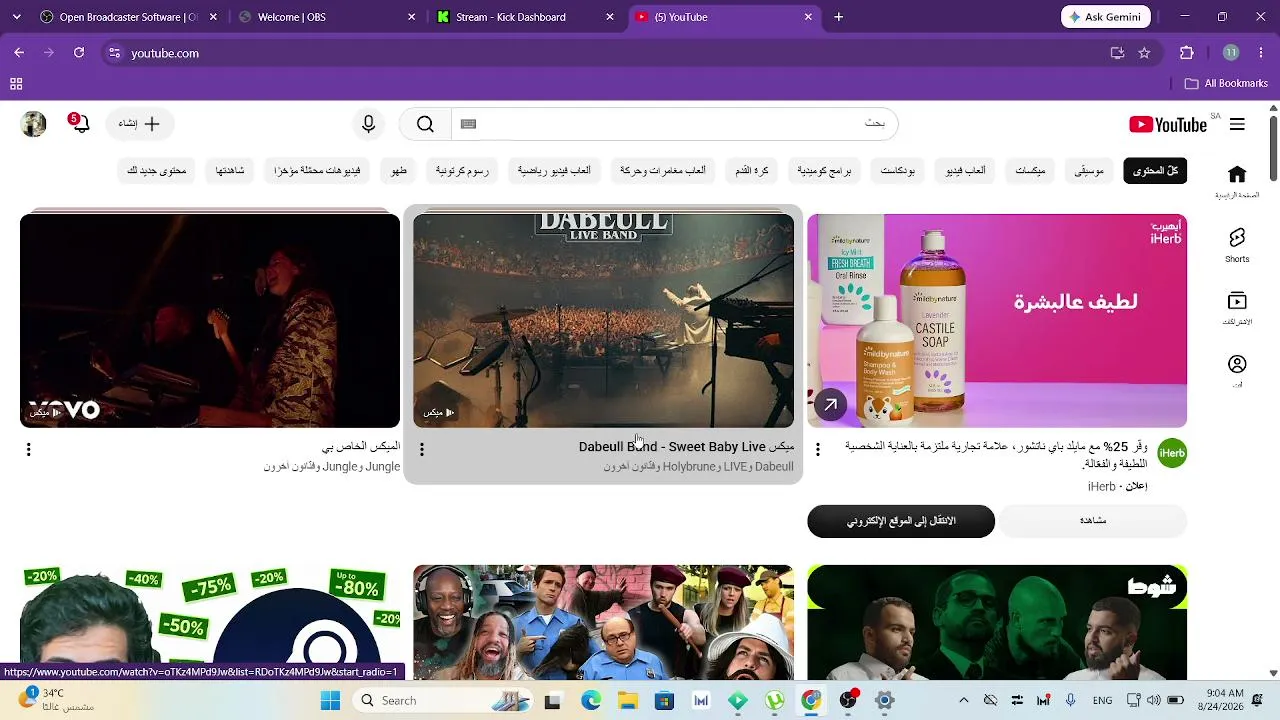
Task: Open Chrome profile avatar in toolbar
Action: [1231, 53]
